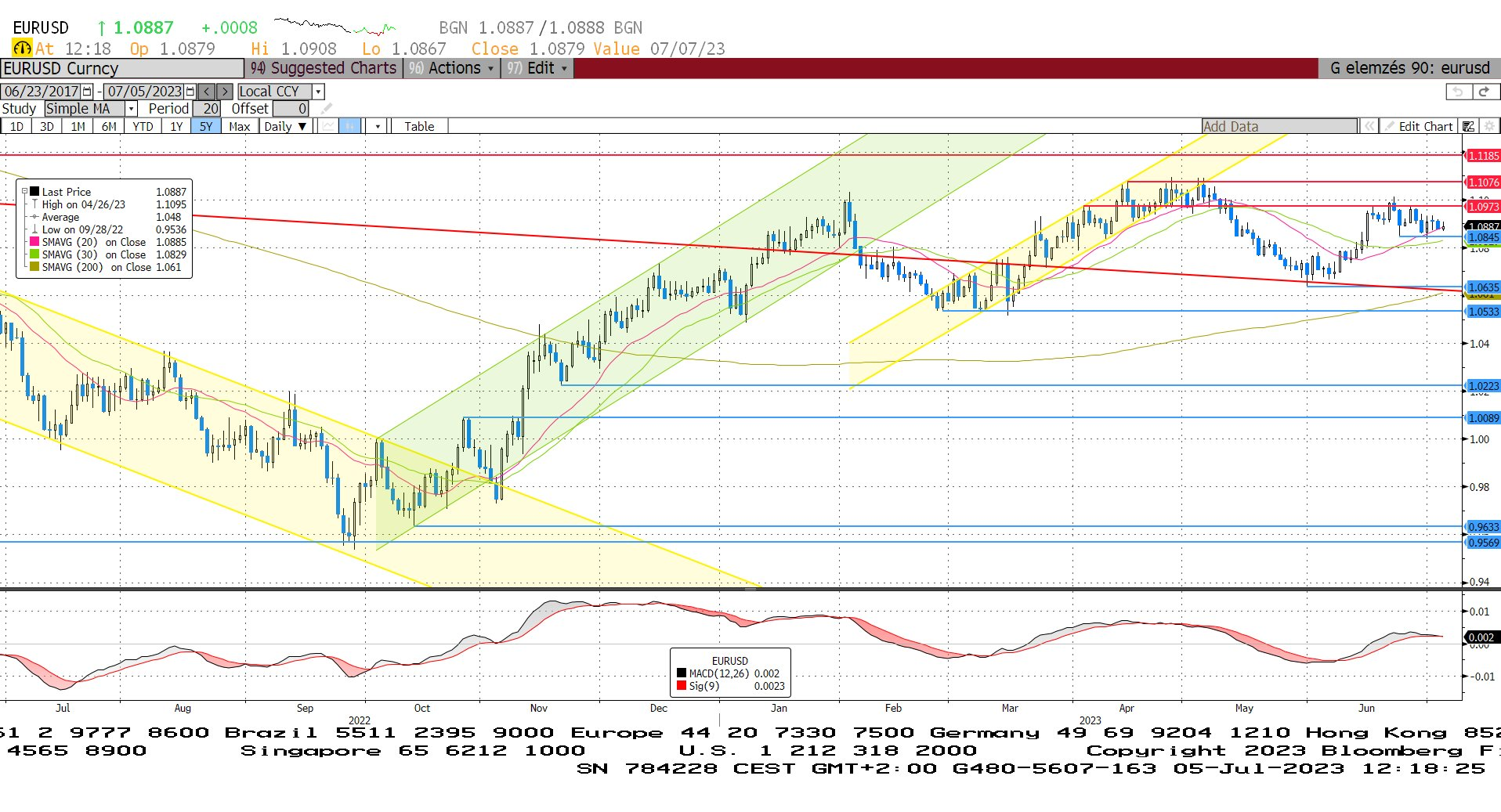Click the Period value field
This screenshot has height=812, width=1501.
(x=207, y=109)
